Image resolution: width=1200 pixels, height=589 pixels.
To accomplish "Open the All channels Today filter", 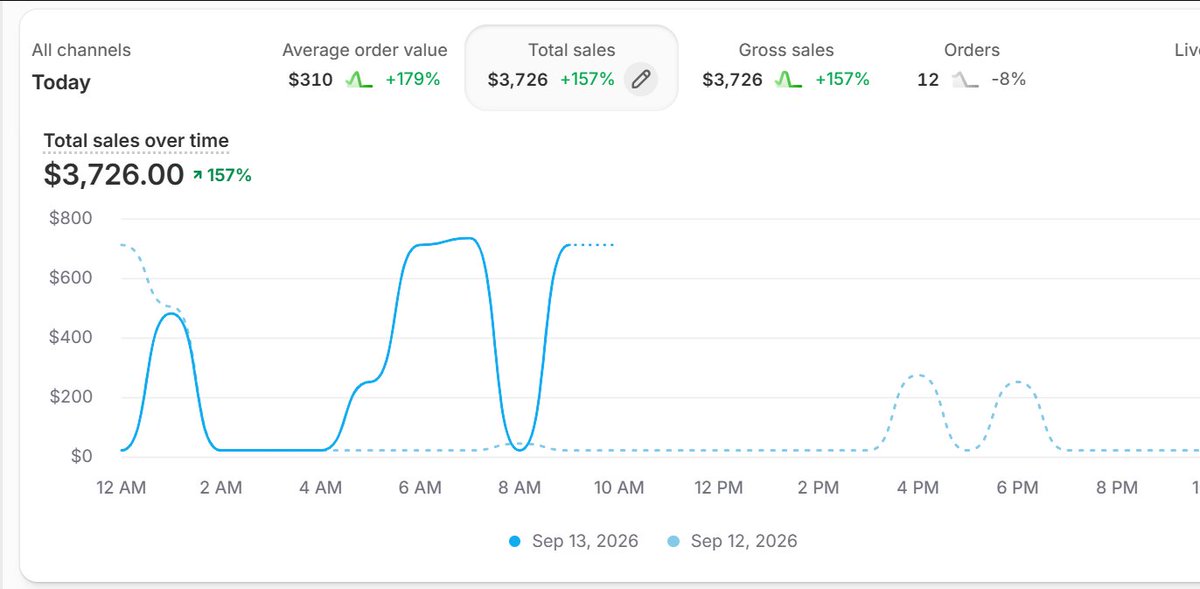I will [81, 66].
